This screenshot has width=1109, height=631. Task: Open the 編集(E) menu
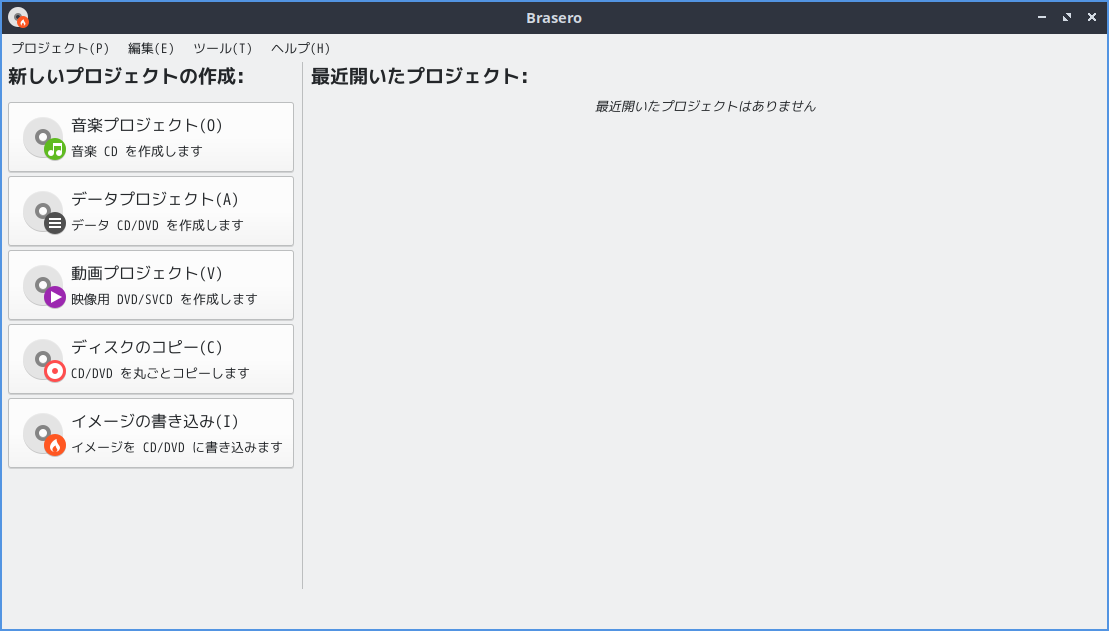click(151, 48)
